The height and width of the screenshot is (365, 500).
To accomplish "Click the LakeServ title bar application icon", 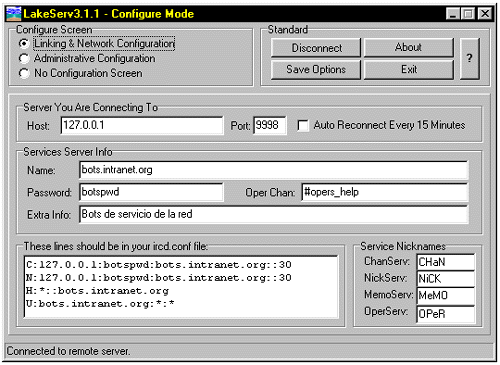I will 14,14.
